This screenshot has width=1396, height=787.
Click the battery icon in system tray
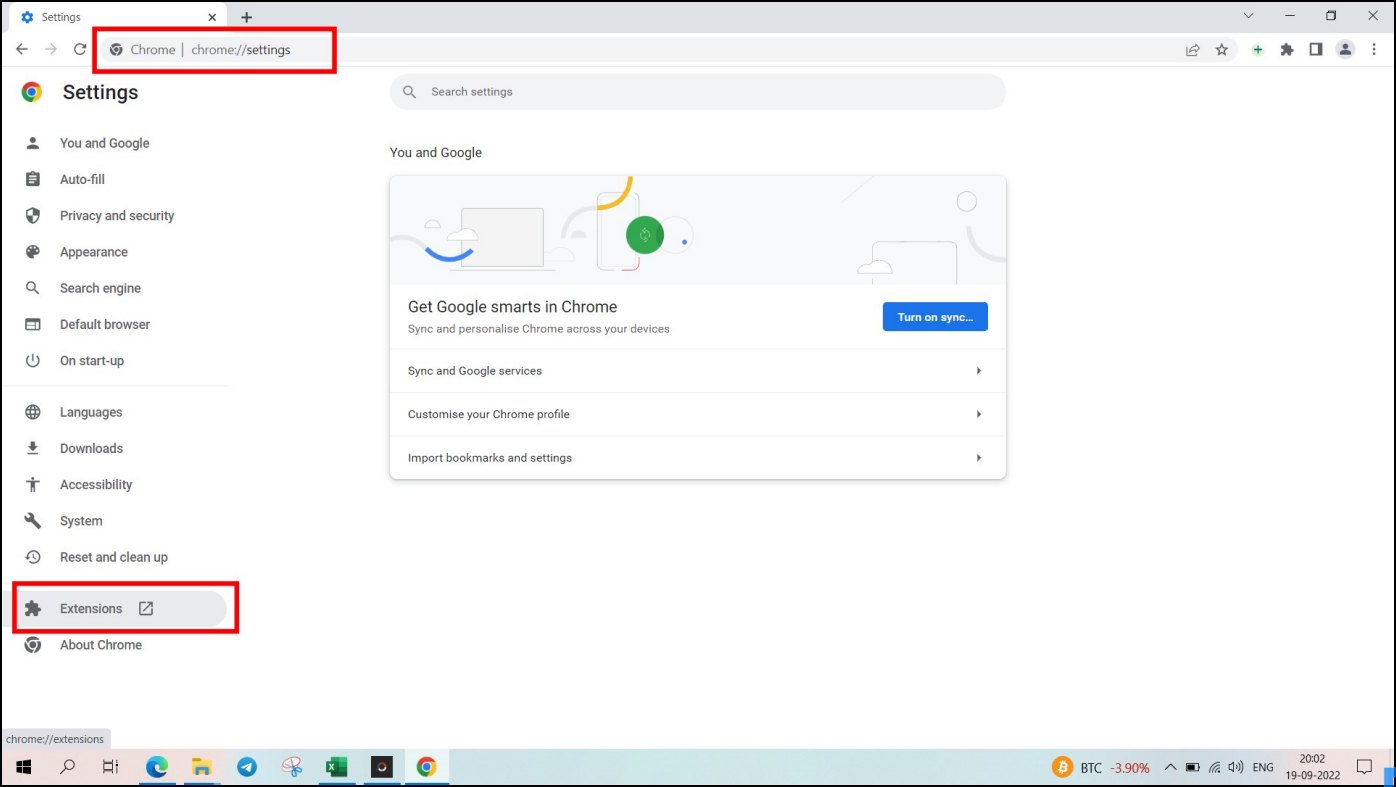coord(1192,768)
